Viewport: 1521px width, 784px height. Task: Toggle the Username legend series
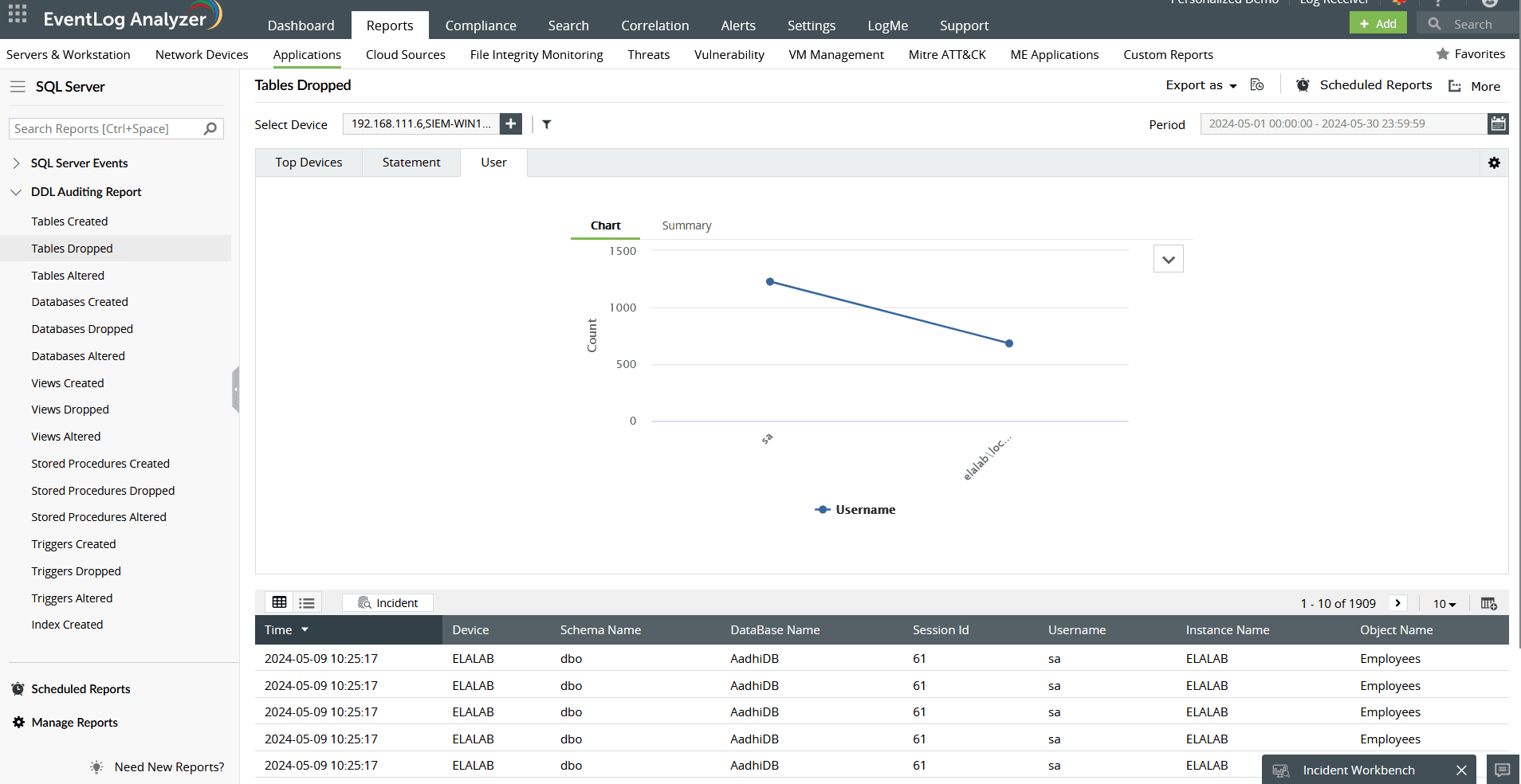click(x=855, y=510)
